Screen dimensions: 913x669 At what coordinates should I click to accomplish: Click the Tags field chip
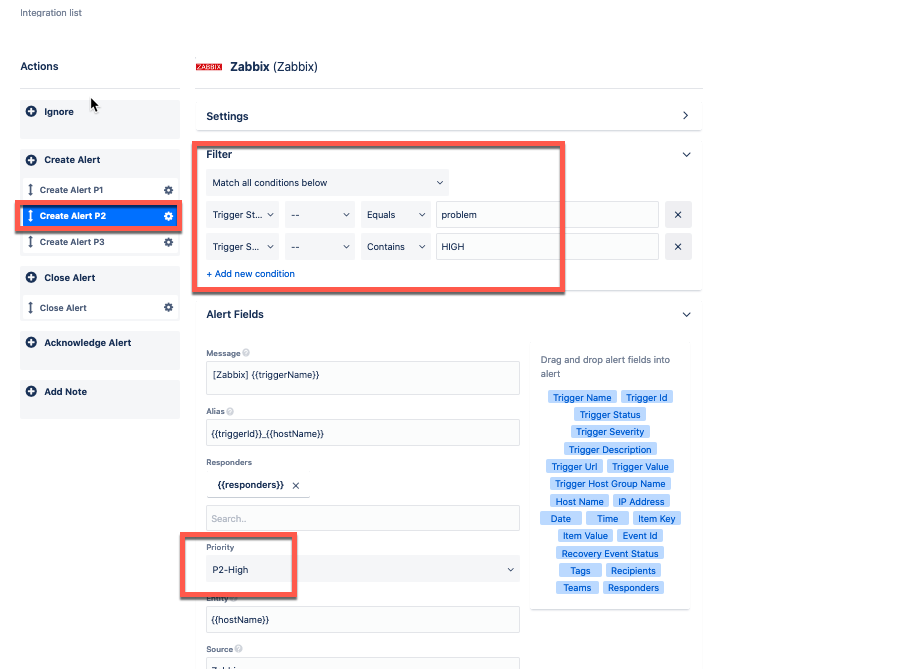coord(580,571)
